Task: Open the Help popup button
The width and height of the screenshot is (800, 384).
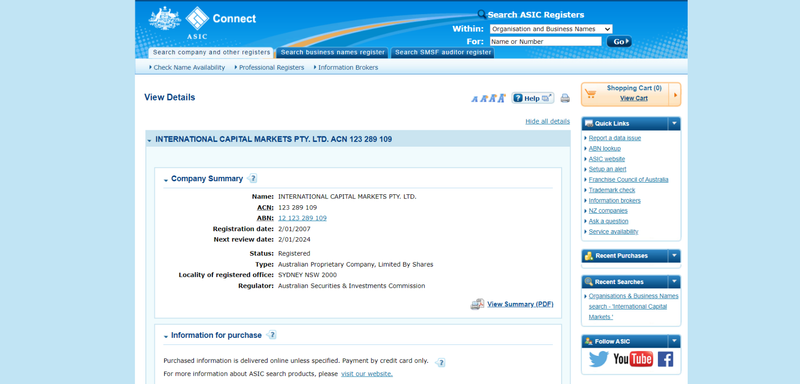Action: 533,98
